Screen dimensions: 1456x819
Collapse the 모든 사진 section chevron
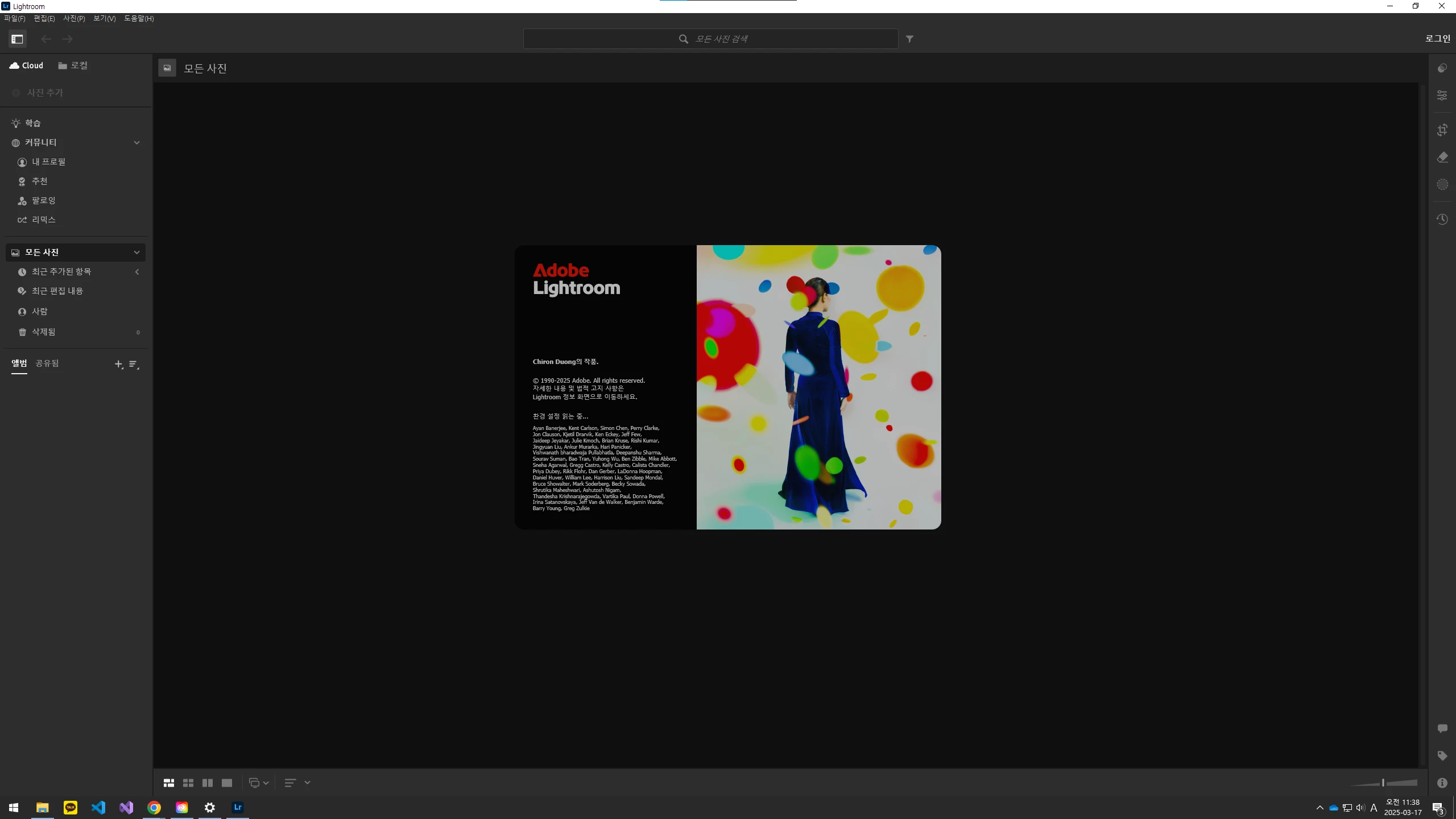coord(136,253)
